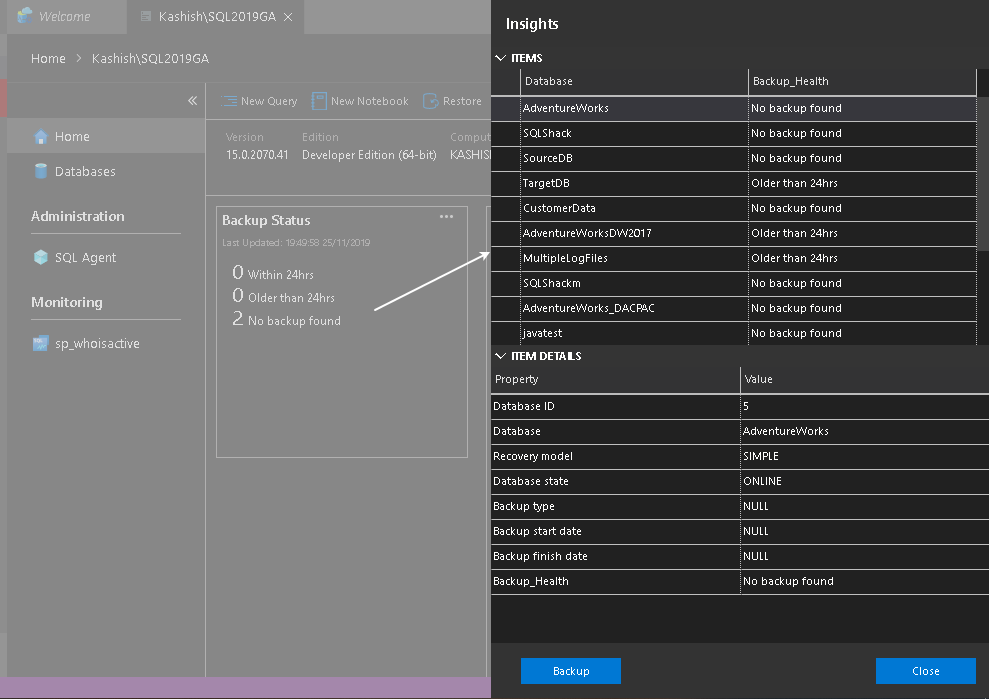Click the New Notebook toolbar icon
This screenshot has width=989, height=699.
coord(319,101)
